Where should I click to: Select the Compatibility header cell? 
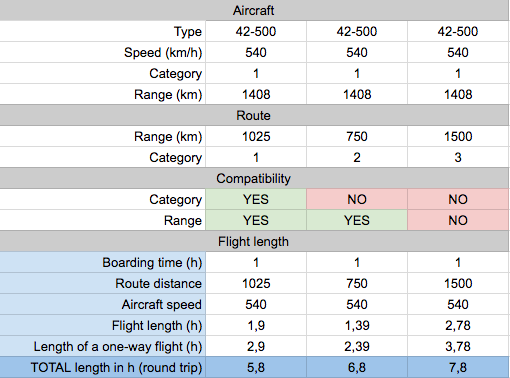click(254, 178)
